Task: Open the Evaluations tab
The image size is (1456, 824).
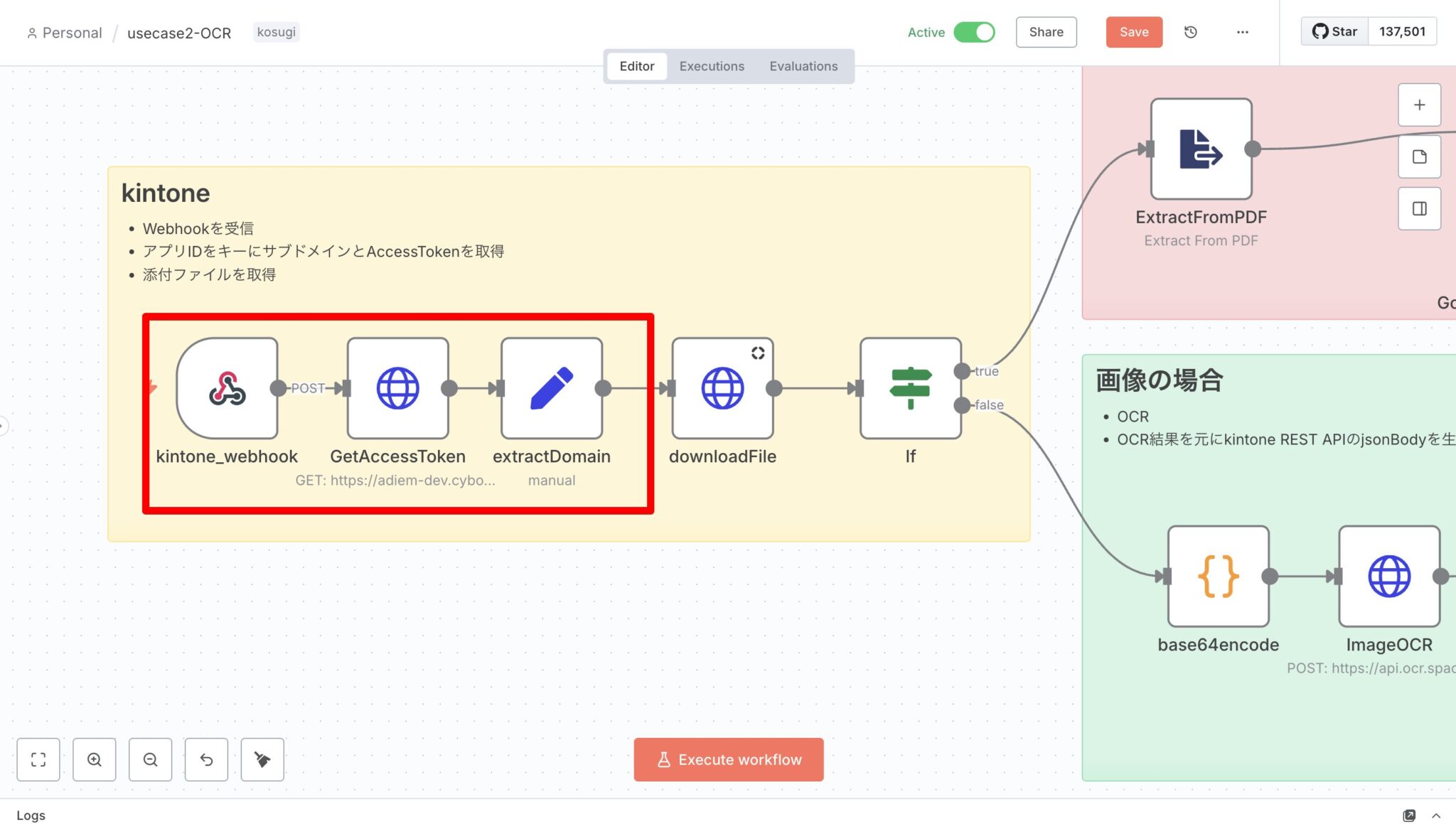Action: click(803, 65)
